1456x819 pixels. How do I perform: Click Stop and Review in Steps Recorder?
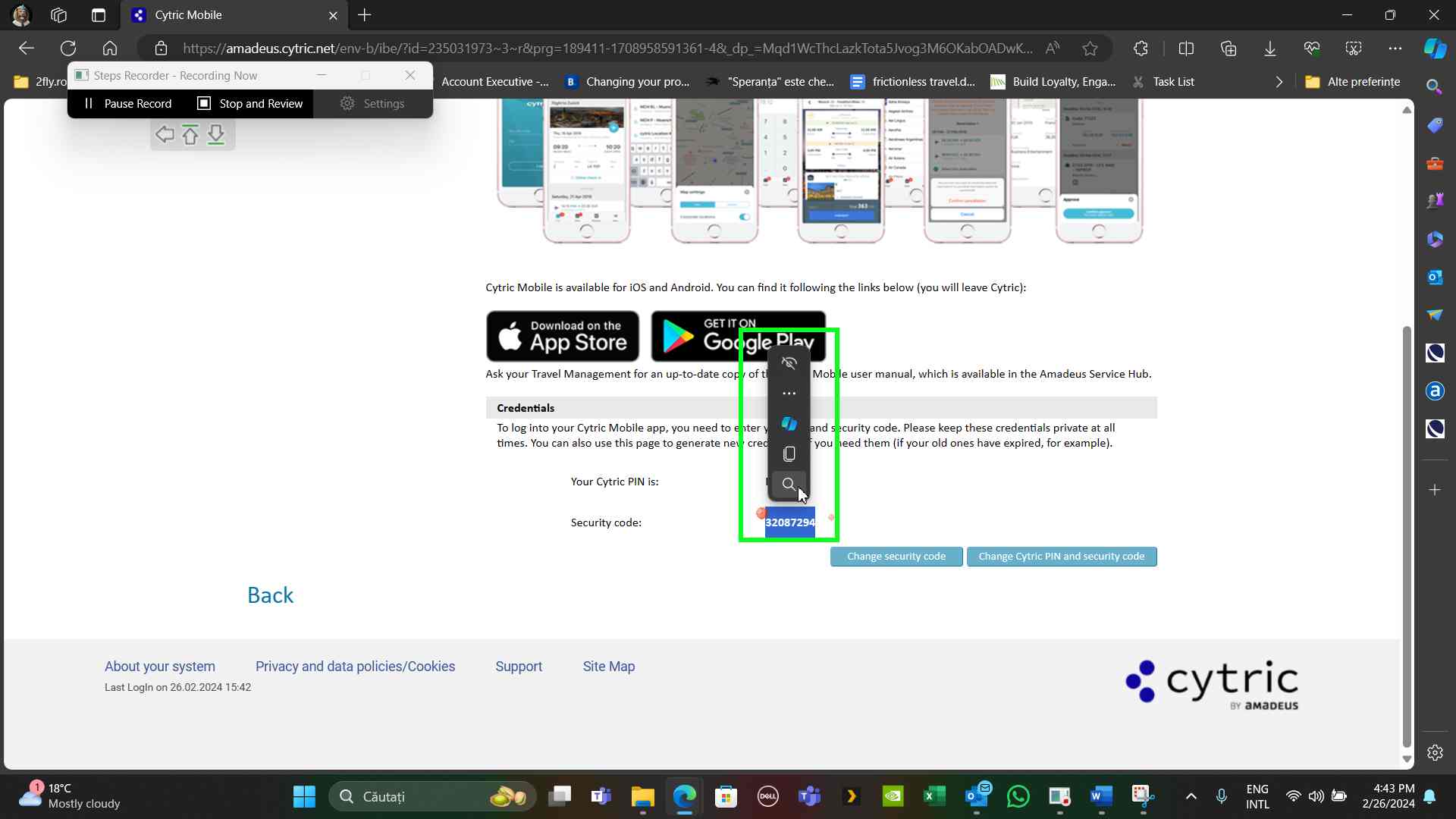[250, 104]
